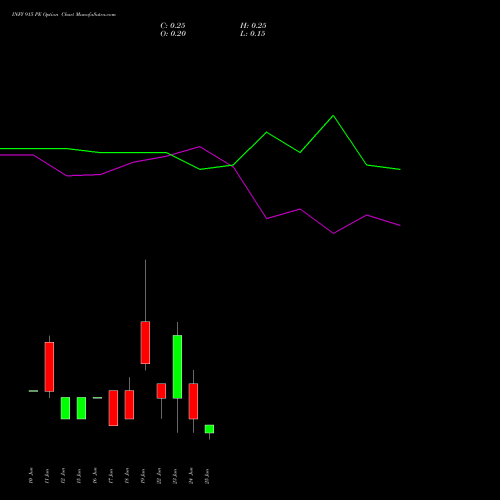Image resolution: width=500 pixels, height=500 pixels.
Task: Click the peak of the green indicator line
Action: [x=333, y=116]
